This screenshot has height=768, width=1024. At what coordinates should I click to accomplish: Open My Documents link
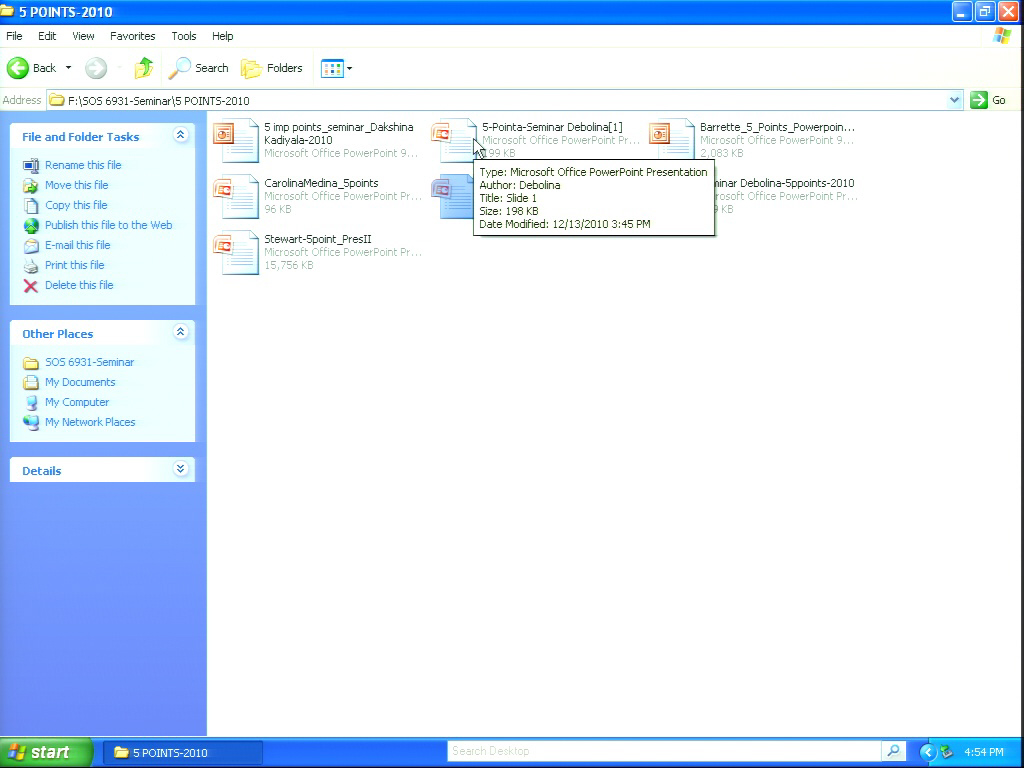point(80,382)
